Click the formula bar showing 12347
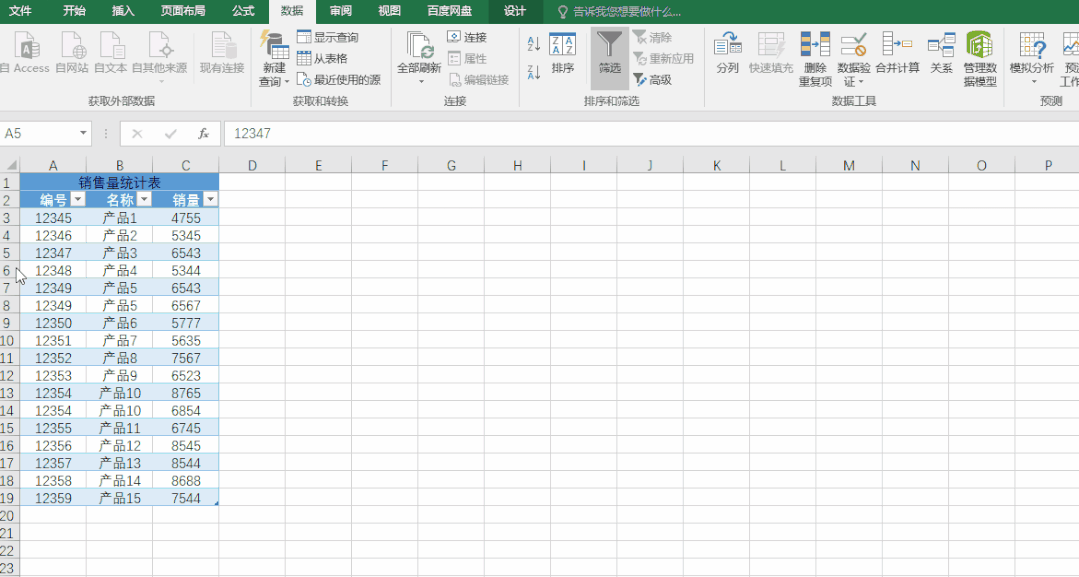This screenshot has height=577, width=1079. pyautogui.click(x=651, y=134)
